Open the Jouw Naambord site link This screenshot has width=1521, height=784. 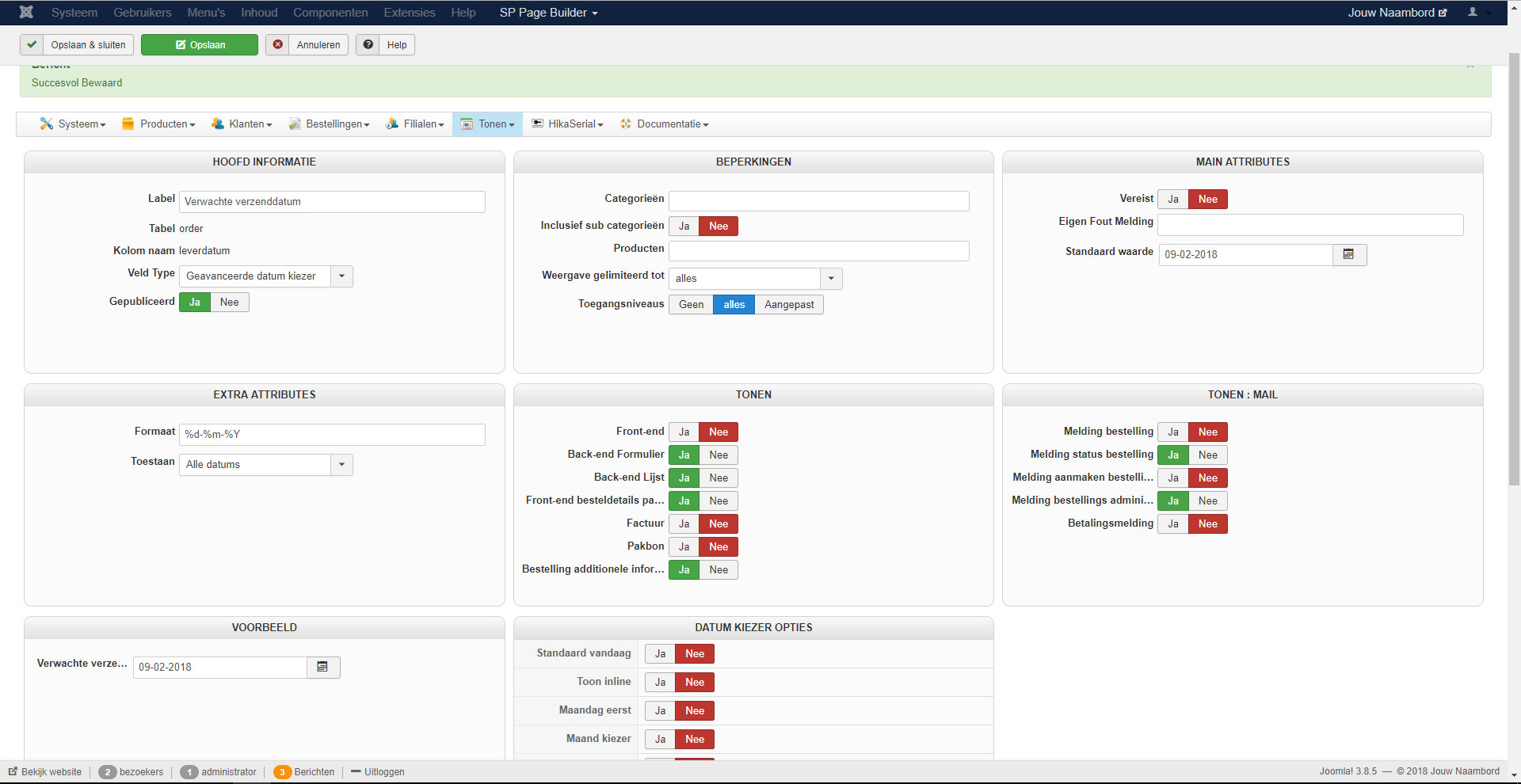(1397, 13)
